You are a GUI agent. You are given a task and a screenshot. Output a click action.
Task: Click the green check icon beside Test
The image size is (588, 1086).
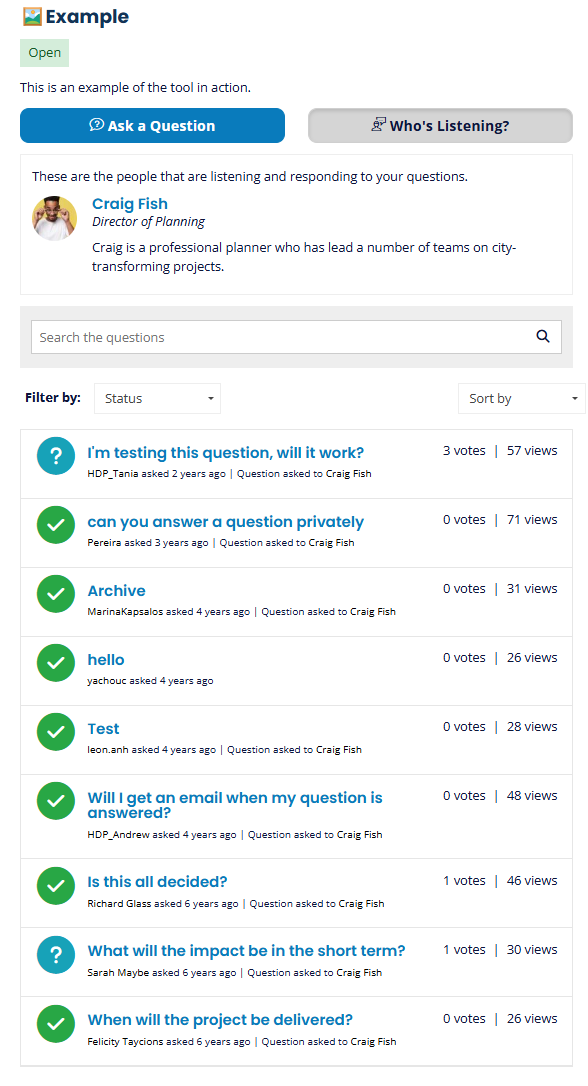click(56, 732)
